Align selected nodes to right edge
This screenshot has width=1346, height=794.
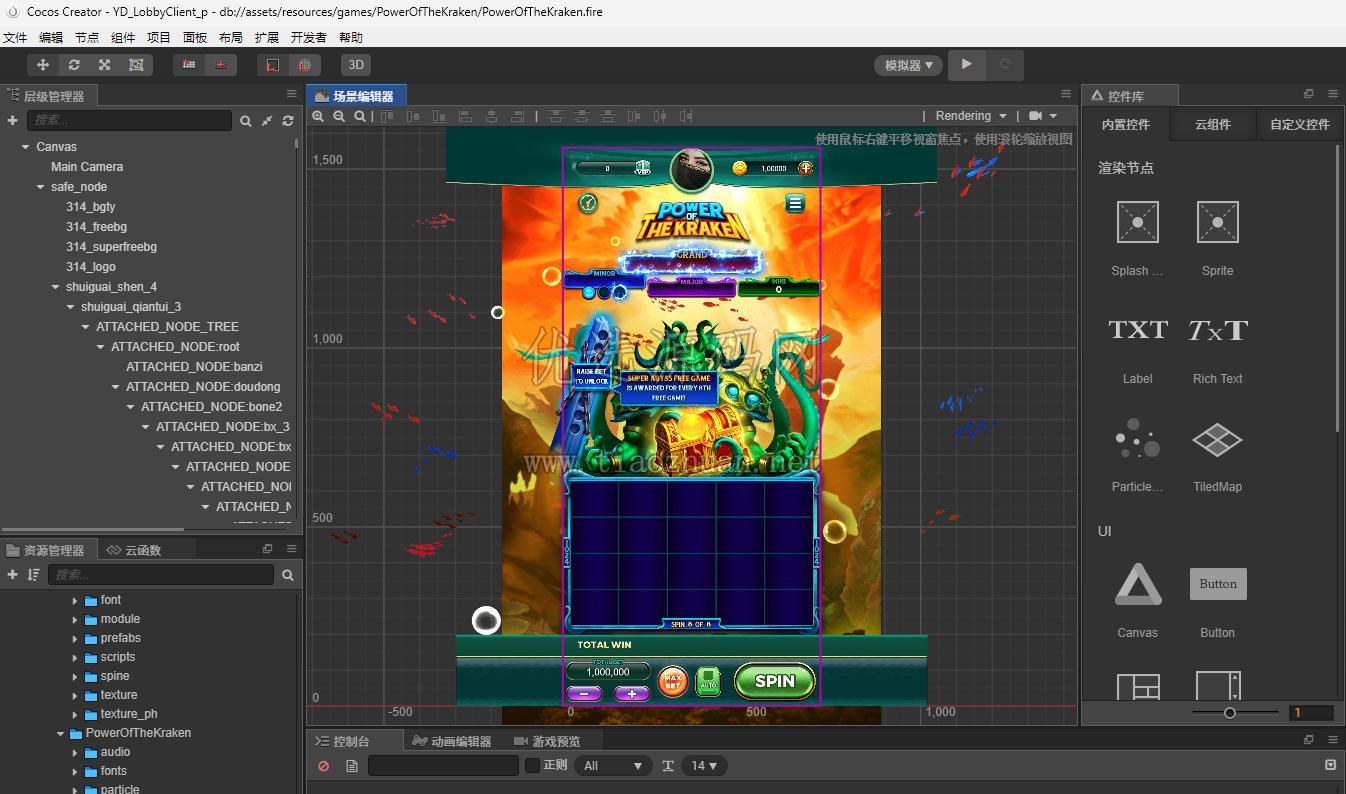click(517, 116)
